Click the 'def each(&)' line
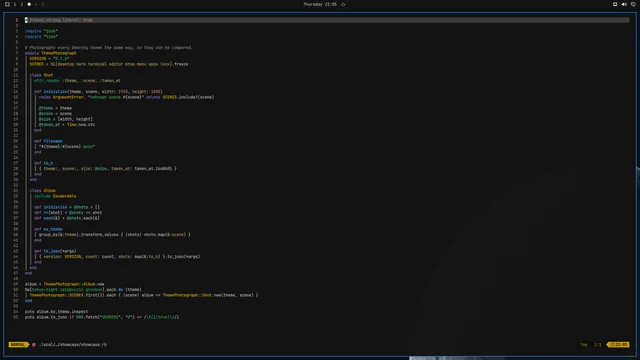Image resolution: width=640 pixels, height=360 pixels. (x=67, y=218)
